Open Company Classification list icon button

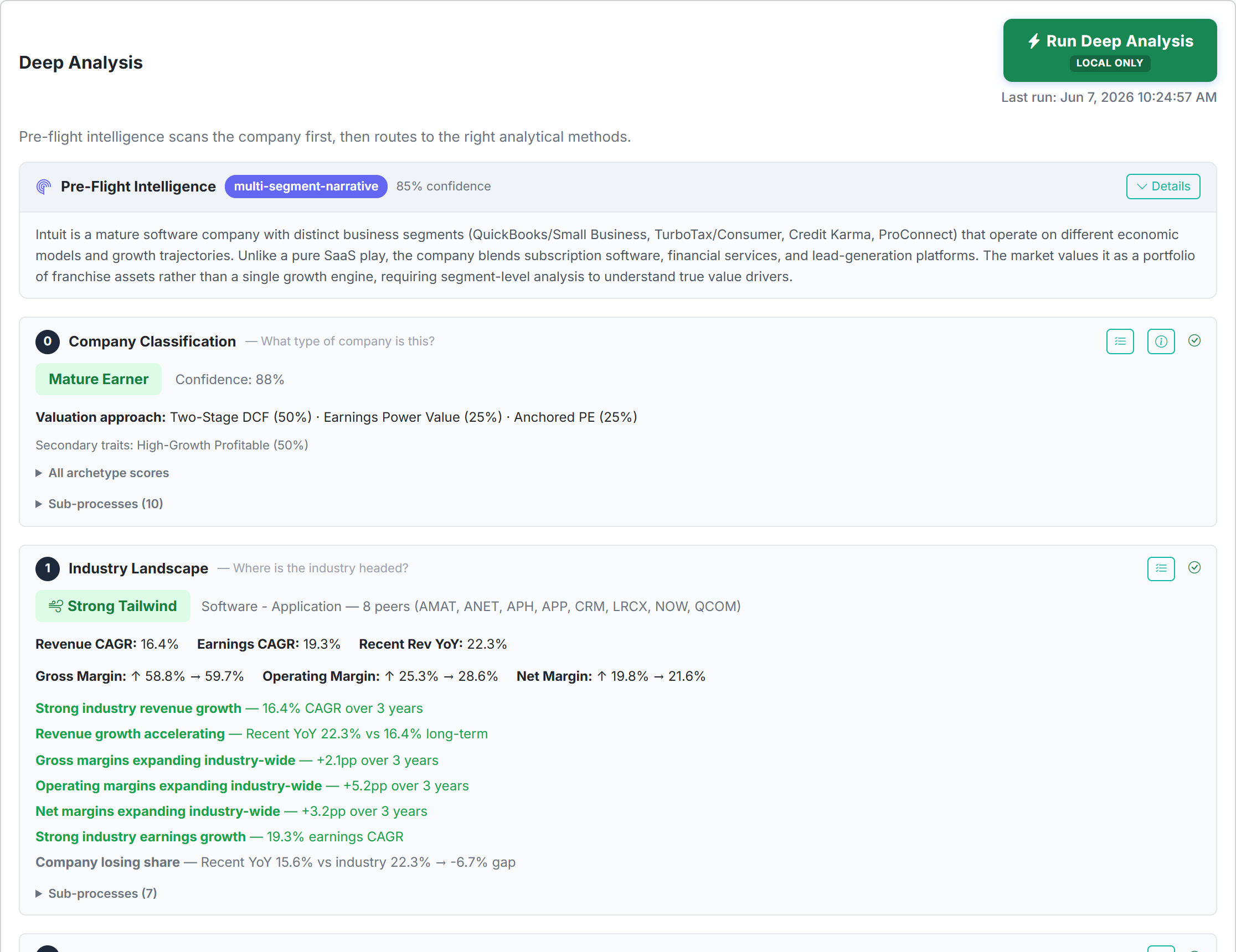(1119, 341)
